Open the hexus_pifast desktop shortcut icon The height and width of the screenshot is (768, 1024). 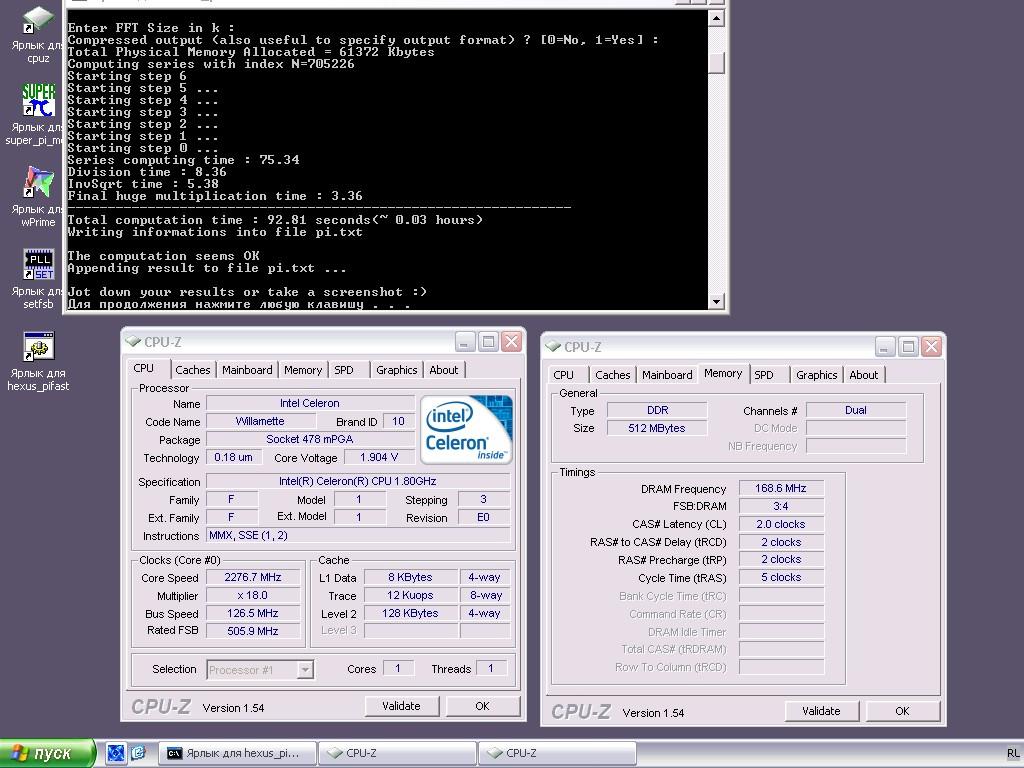(x=38, y=346)
